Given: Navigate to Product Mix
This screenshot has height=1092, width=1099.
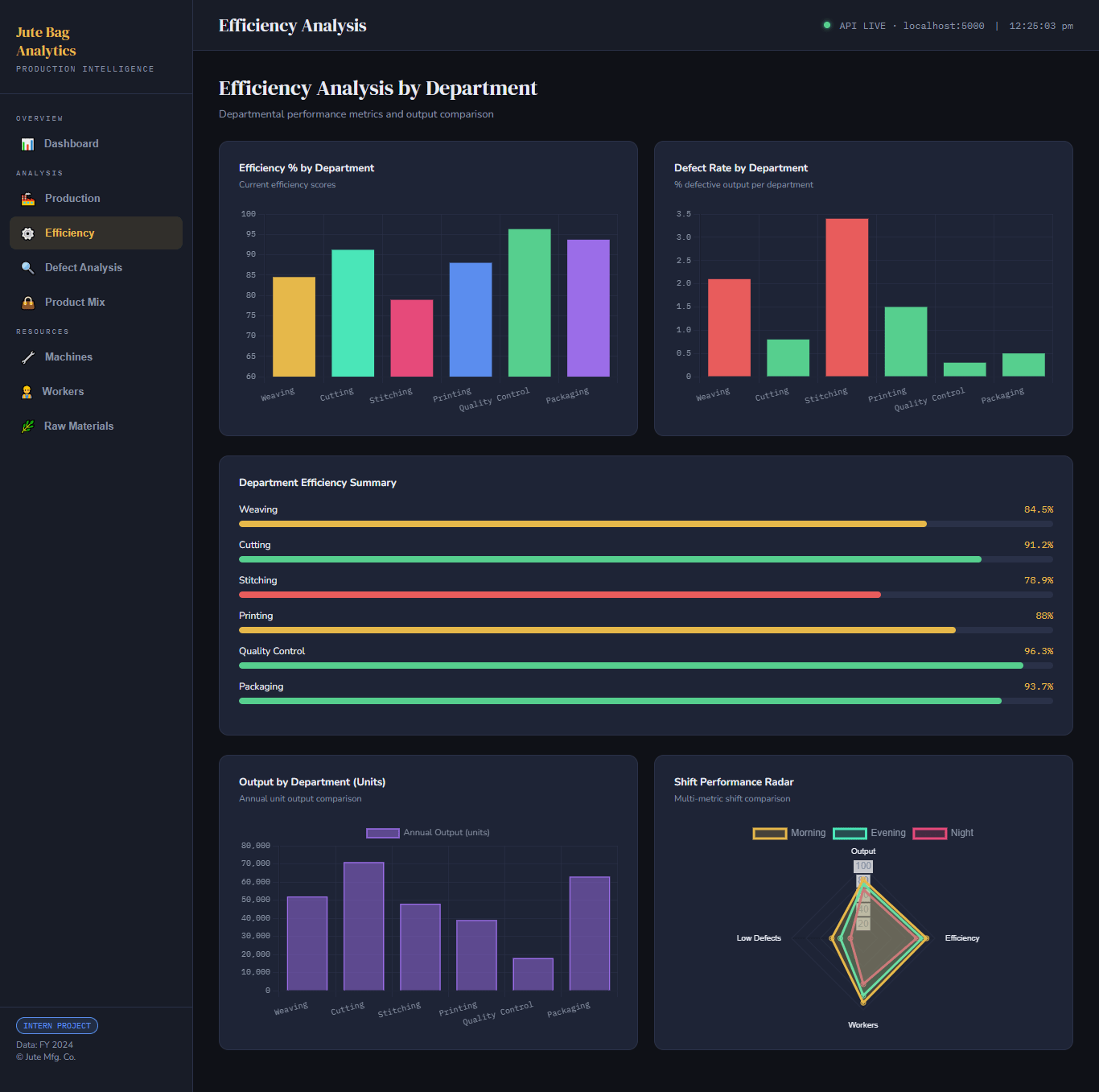Looking at the screenshot, I should pyautogui.click(x=96, y=303).
